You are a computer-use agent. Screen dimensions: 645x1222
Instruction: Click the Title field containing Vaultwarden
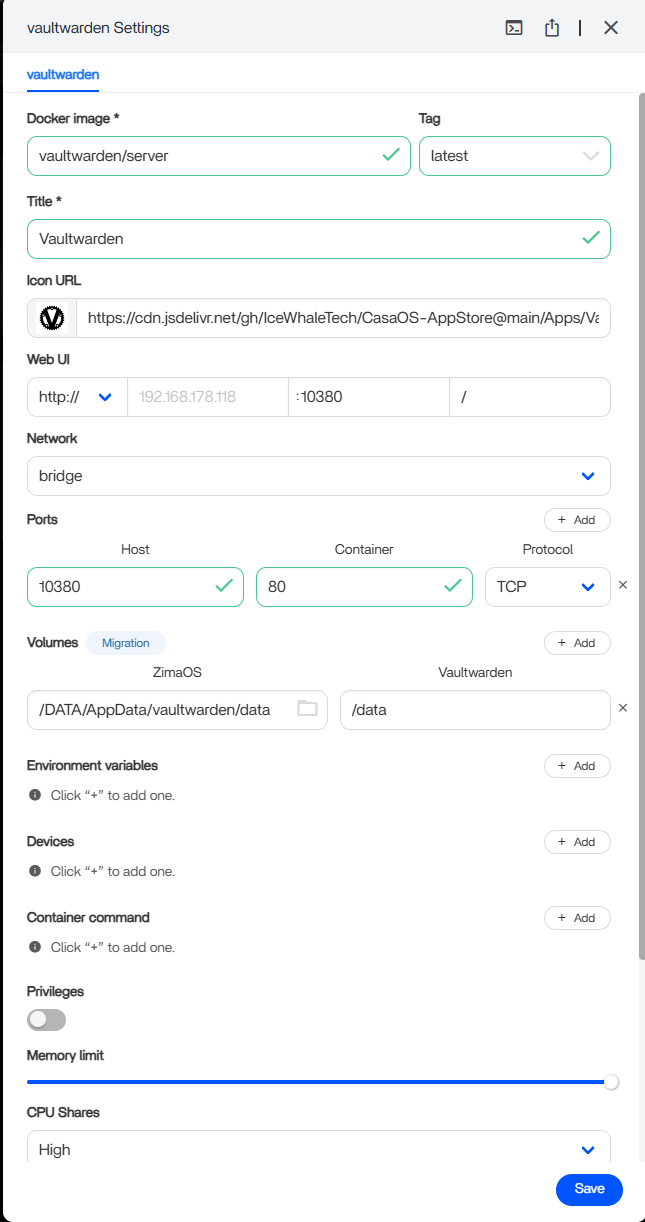(319, 239)
